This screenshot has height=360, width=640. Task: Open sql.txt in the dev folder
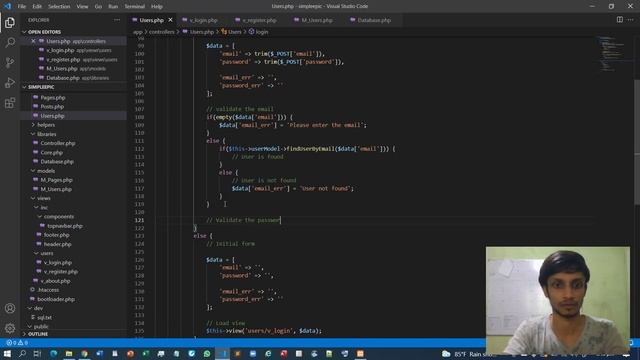pyautogui.click(x=44, y=317)
